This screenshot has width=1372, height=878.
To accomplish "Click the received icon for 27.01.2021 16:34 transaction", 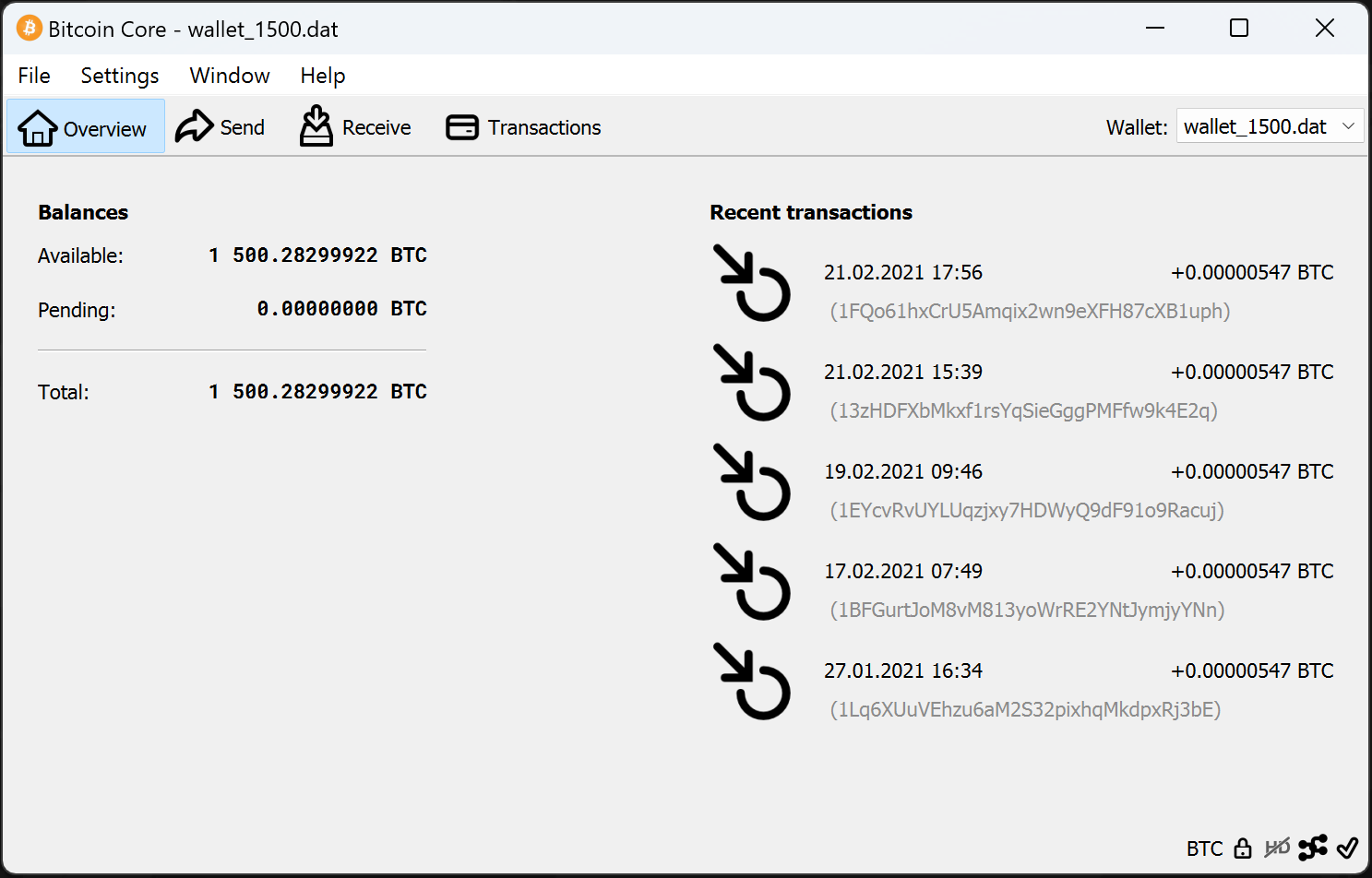I will click(752, 682).
